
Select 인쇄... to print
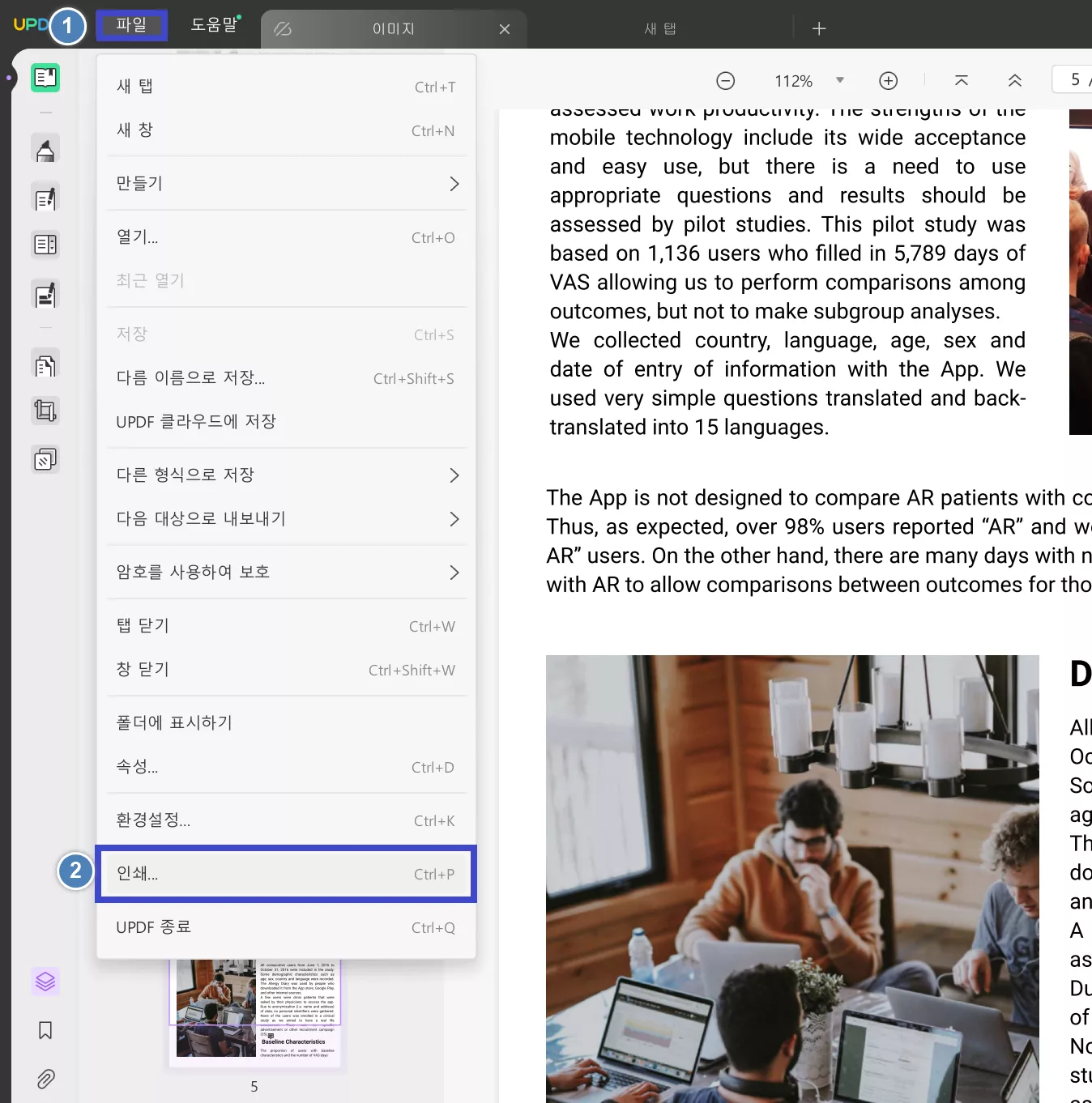click(x=286, y=874)
